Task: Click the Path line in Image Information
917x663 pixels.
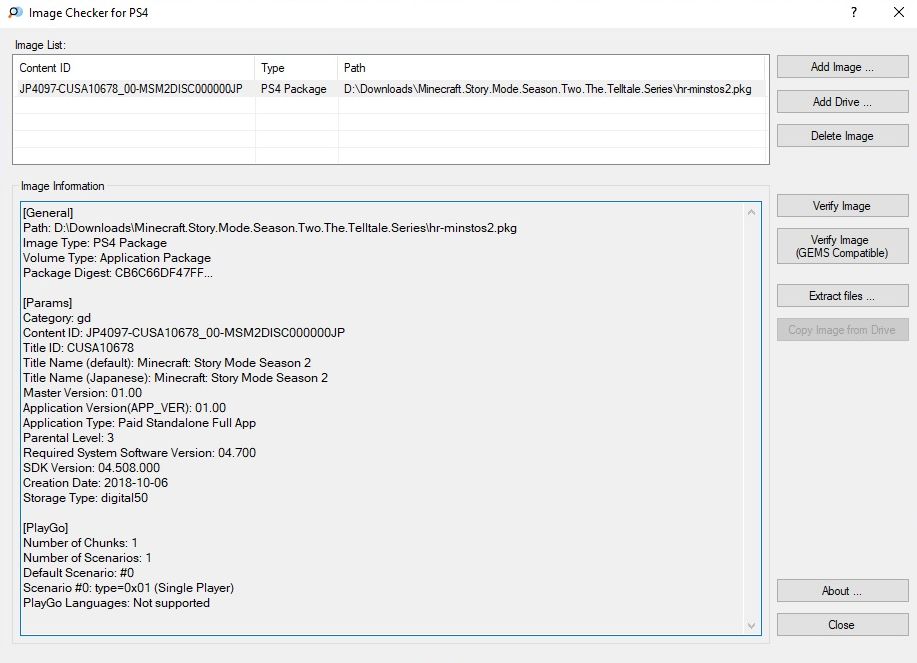Action: (270, 228)
